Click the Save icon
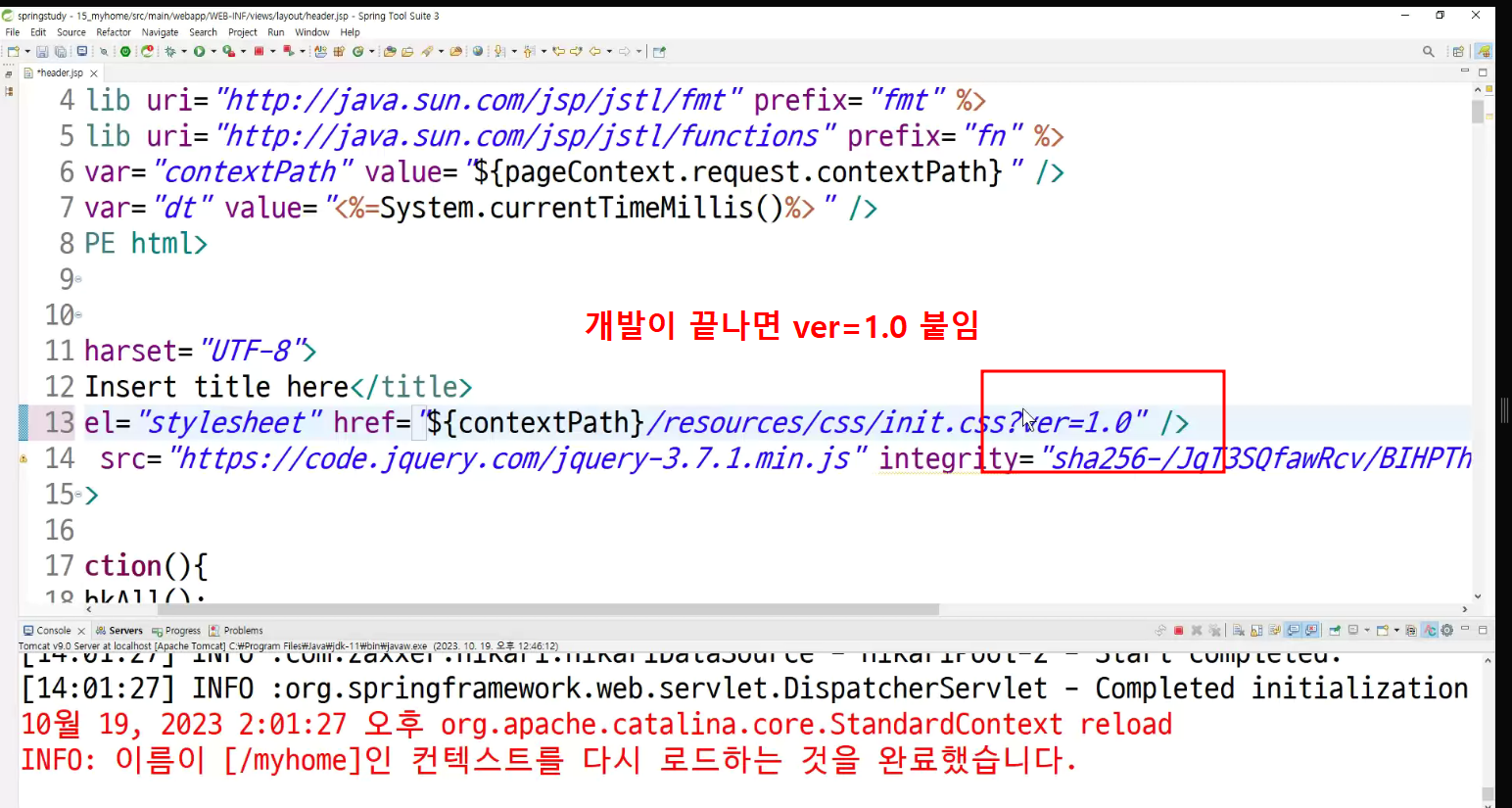 (42, 51)
